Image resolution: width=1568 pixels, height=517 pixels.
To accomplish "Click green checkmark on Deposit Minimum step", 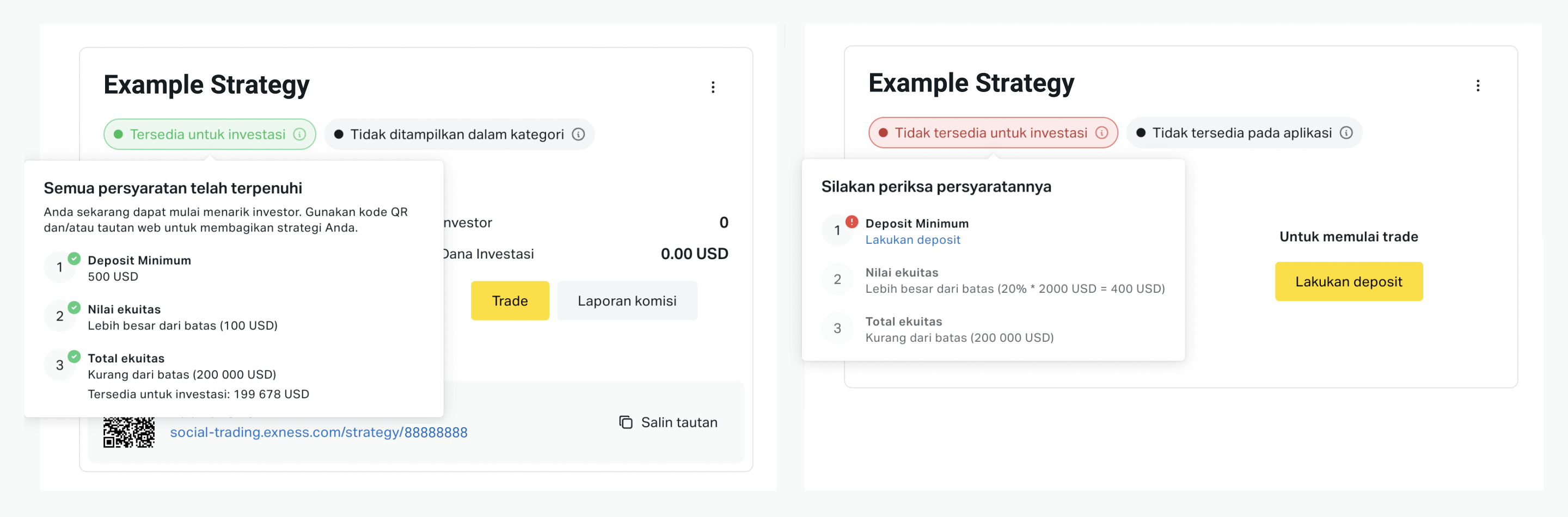I will [73, 258].
